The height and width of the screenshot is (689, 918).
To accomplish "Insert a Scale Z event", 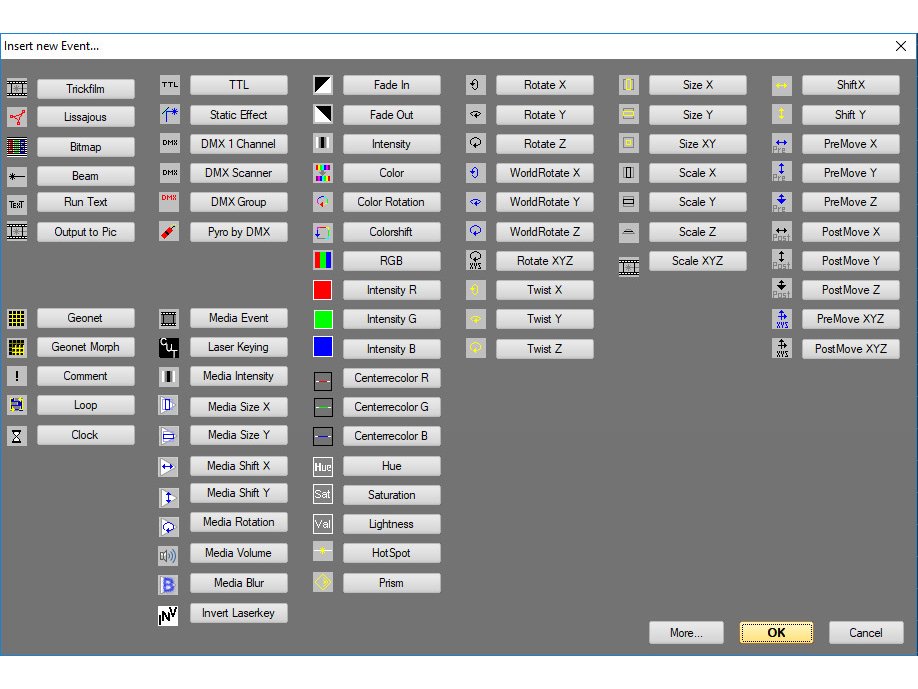I will (x=697, y=232).
